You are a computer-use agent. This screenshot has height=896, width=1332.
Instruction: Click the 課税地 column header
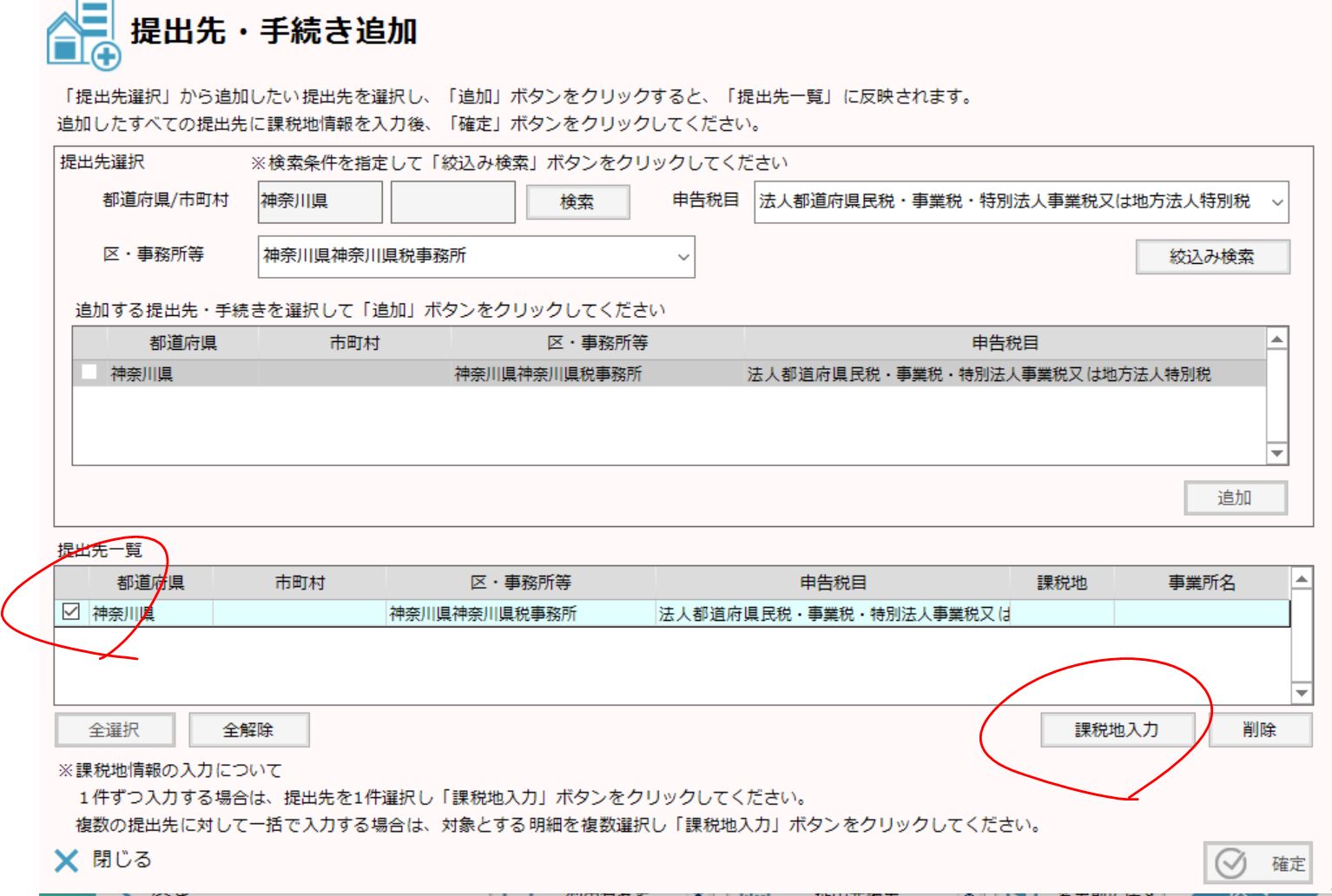[x=1061, y=583]
